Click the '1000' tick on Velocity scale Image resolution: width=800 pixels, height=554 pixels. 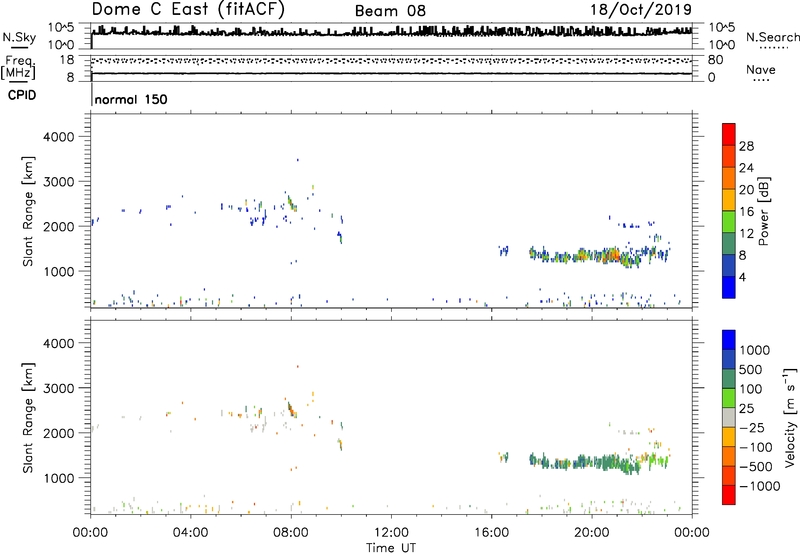point(754,350)
